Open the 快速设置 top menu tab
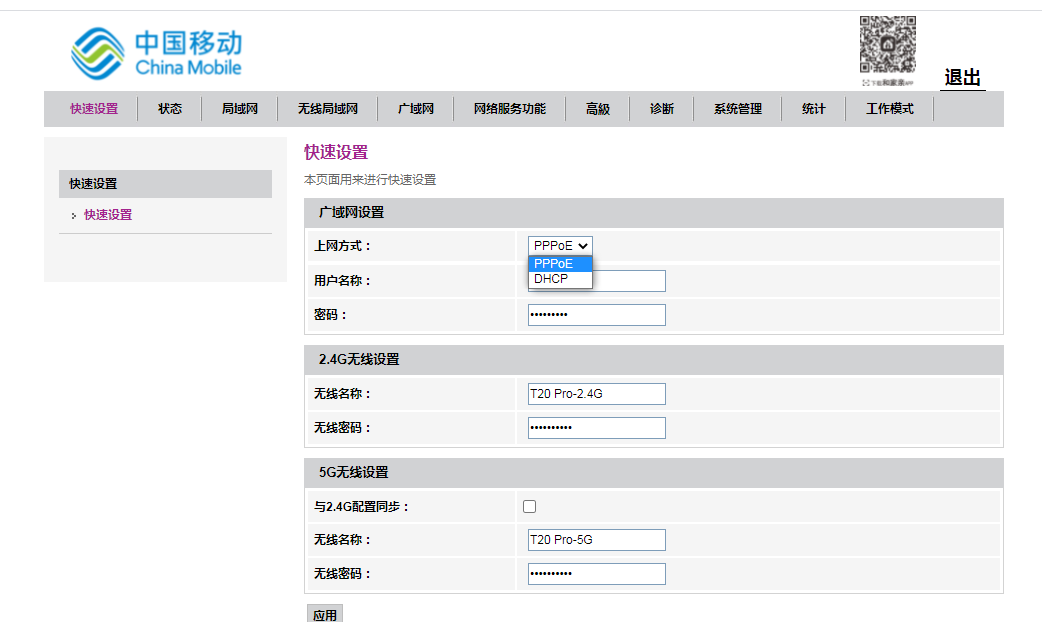Image resolution: width=1042 pixels, height=622 pixels. (x=94, y=108)
